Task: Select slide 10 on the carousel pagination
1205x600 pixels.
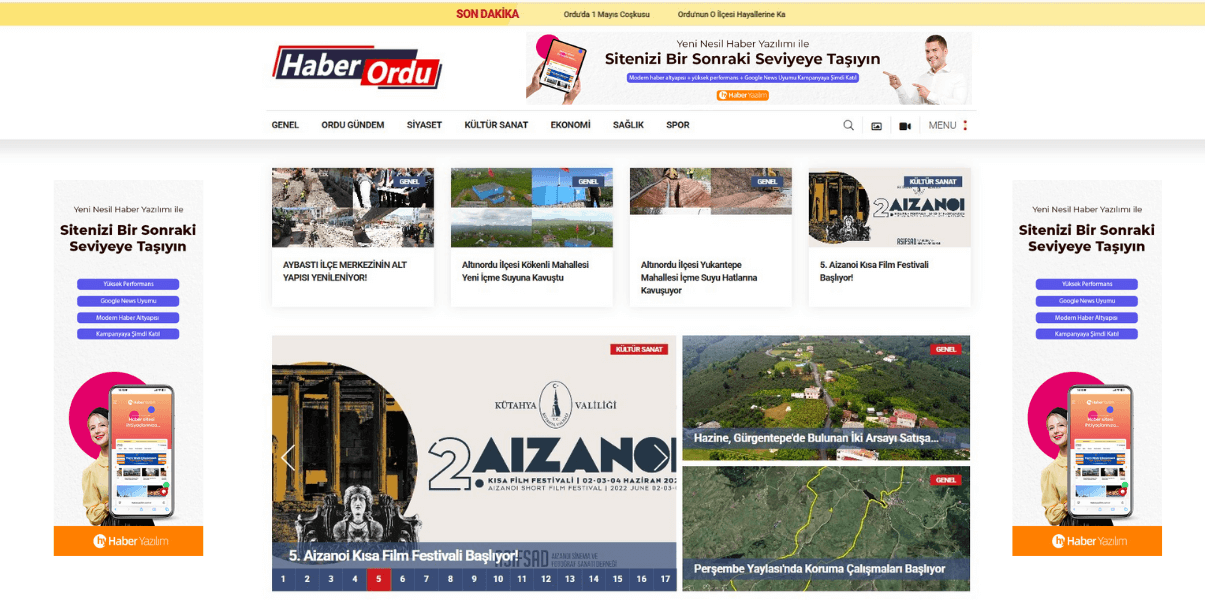Action: 497,578
